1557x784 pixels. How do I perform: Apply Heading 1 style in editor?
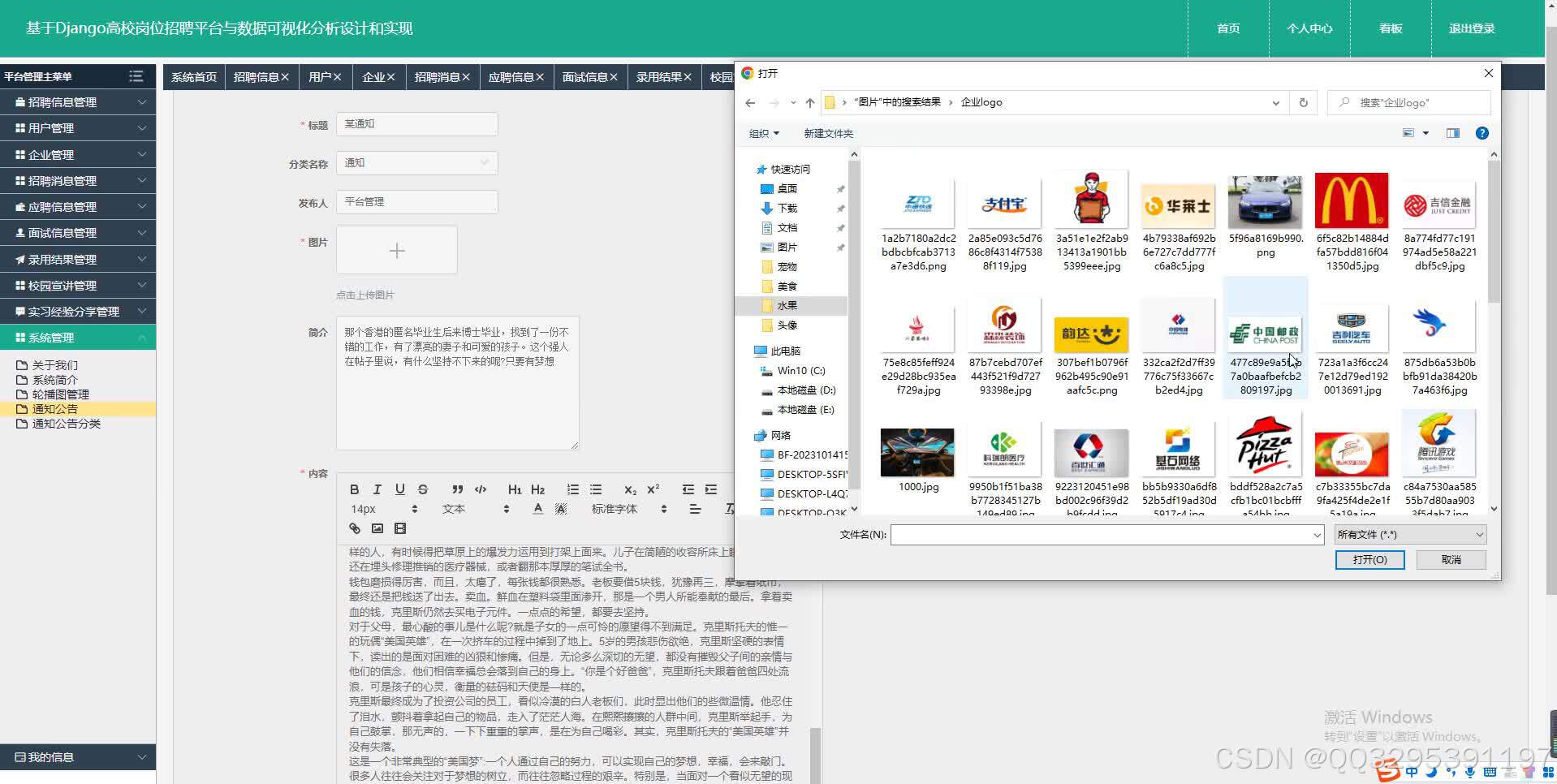[x=515, y=489]
